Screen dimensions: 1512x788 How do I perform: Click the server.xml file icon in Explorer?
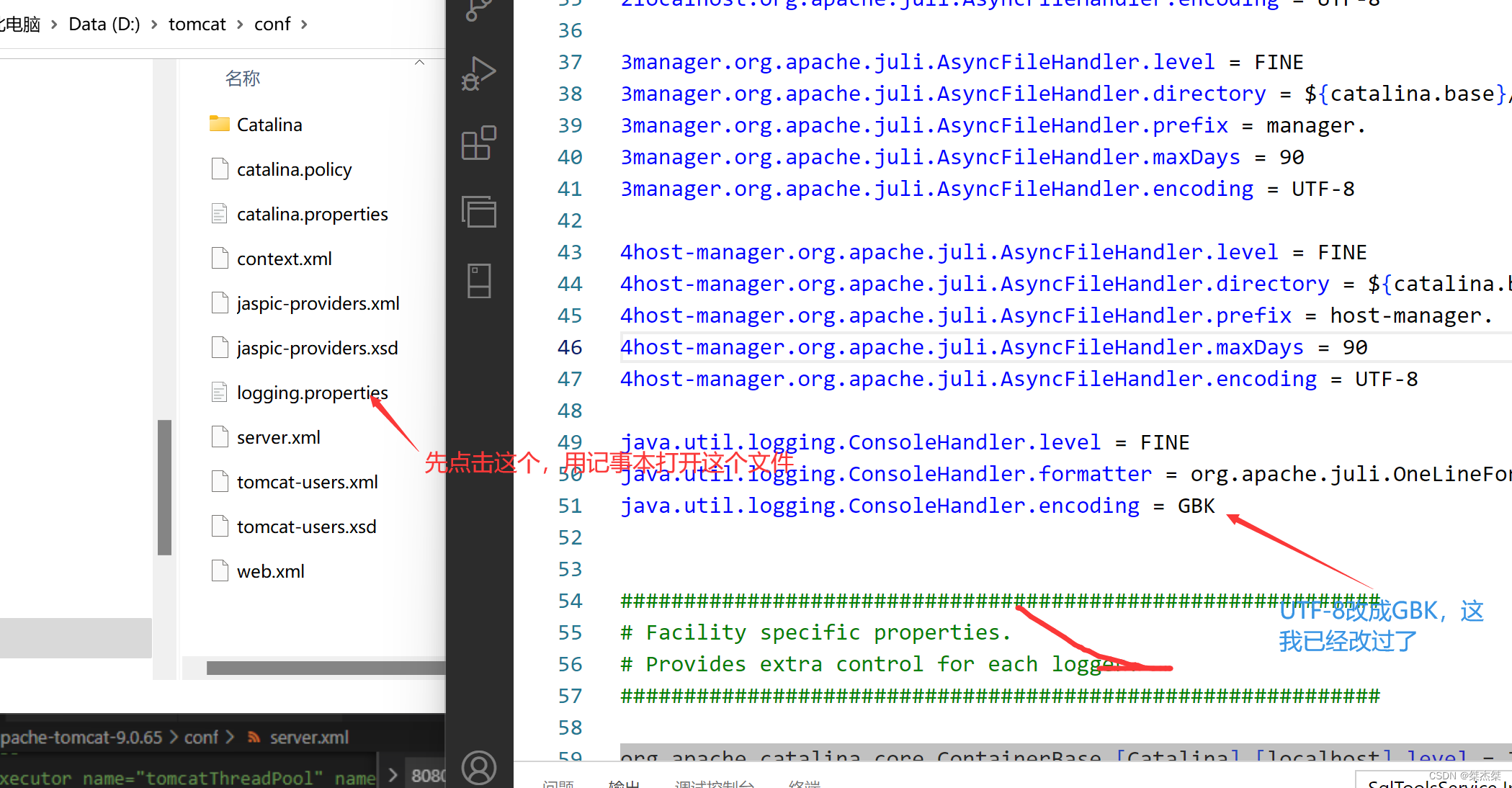[x=220, y=436]
